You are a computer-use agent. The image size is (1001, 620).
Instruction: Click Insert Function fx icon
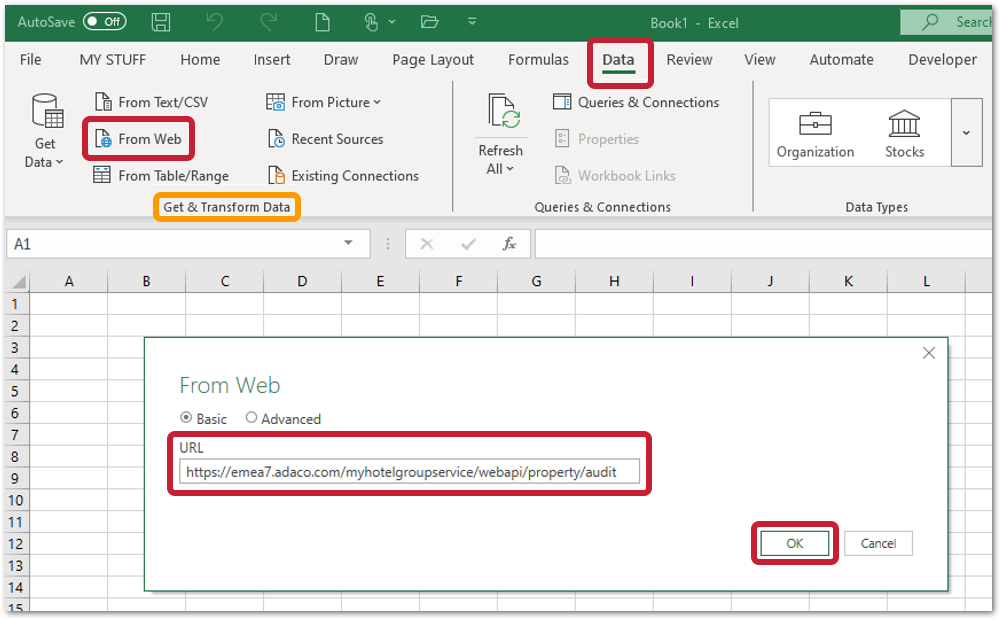pyautogui.click(x=509, y=244)
